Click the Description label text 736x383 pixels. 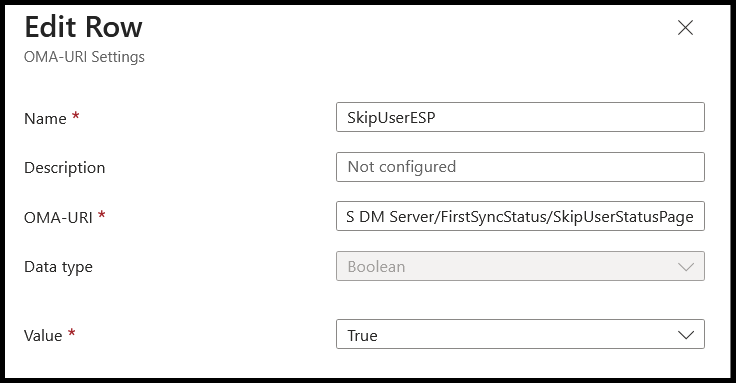pos(64,168)
